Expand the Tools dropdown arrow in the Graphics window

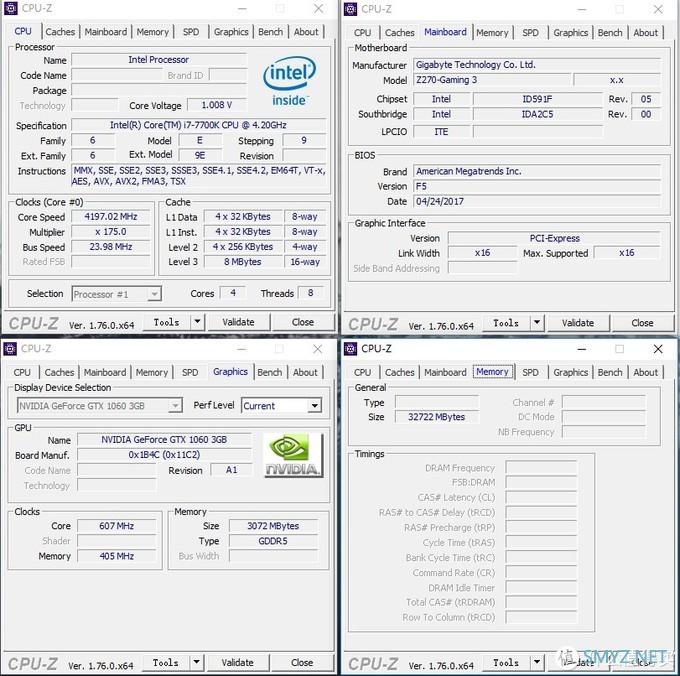[196, 662]
